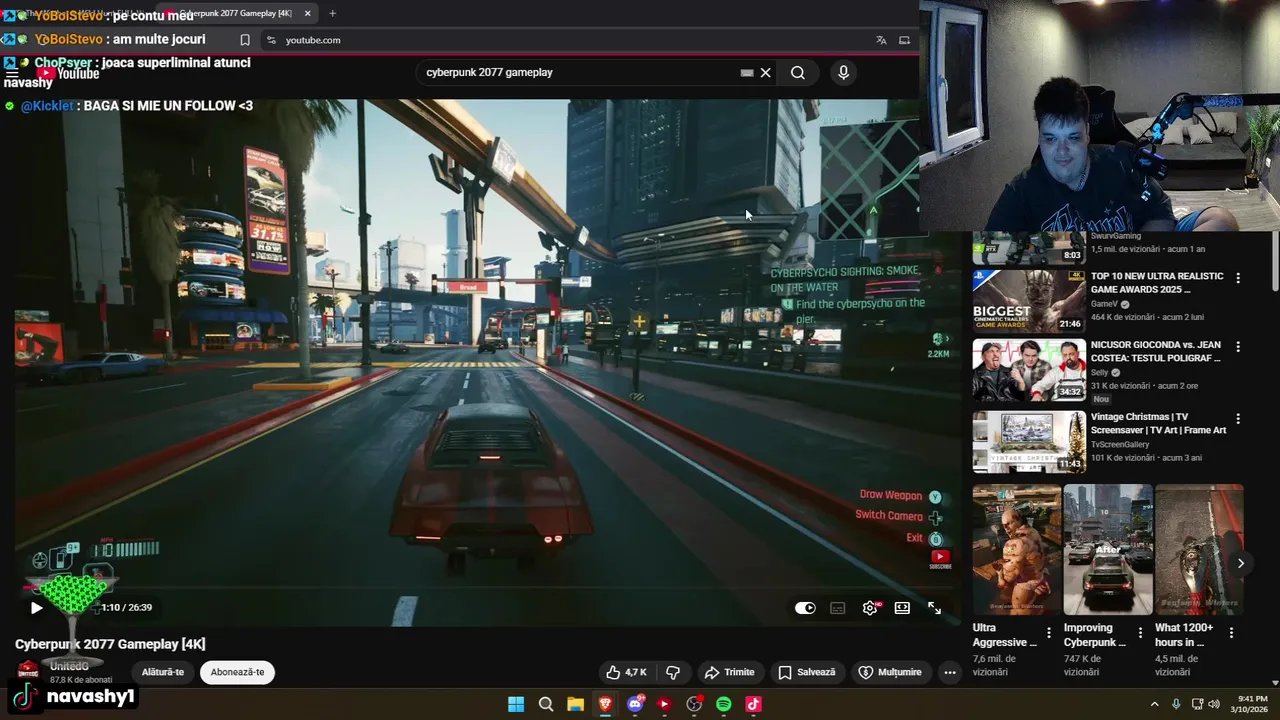Viewport: 1280px width, 720px height.
Task: Subscribe using Abonează-te button
Action: [x=238, y=672]
